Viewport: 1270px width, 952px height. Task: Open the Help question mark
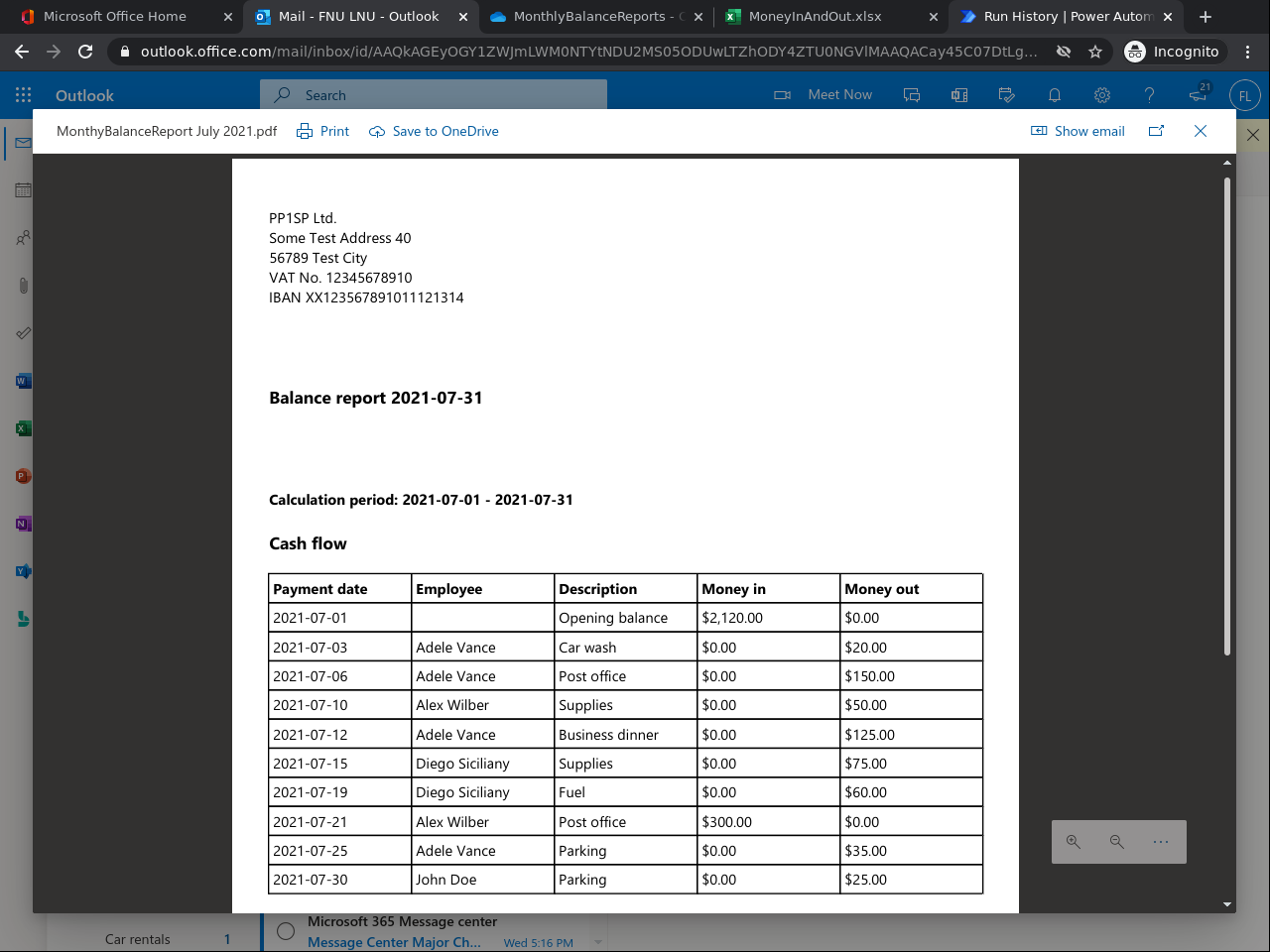coord(1150,95)
